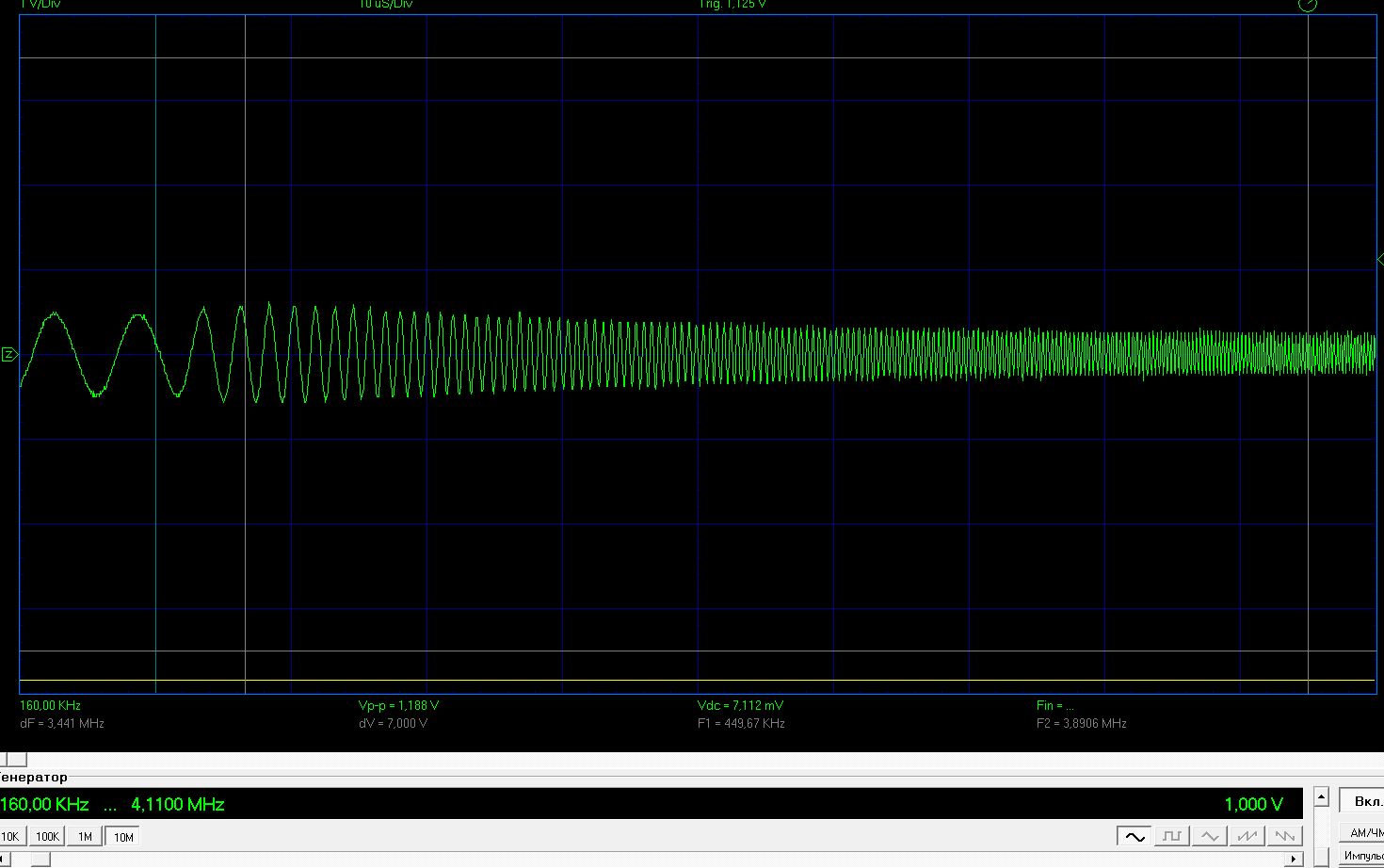This screenshot has width=1384, height=868.
Task: Click the 1,000 V amplitude readout
Action: (x=1253, y=805)
